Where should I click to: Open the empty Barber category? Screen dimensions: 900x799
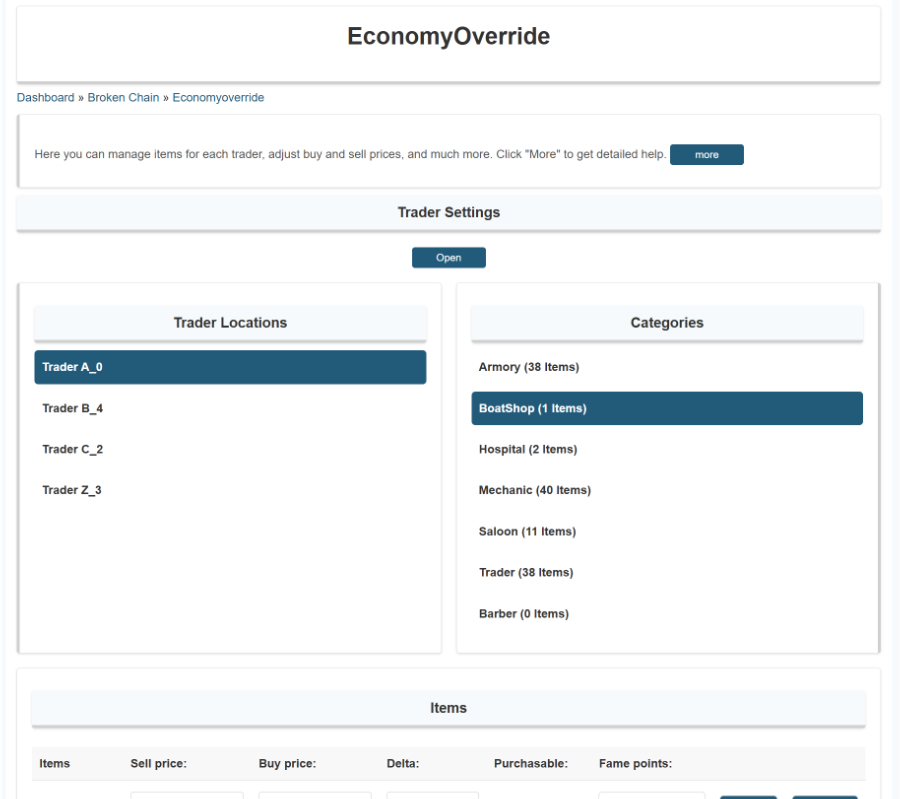pyautogui.click(x=667, y=613)
